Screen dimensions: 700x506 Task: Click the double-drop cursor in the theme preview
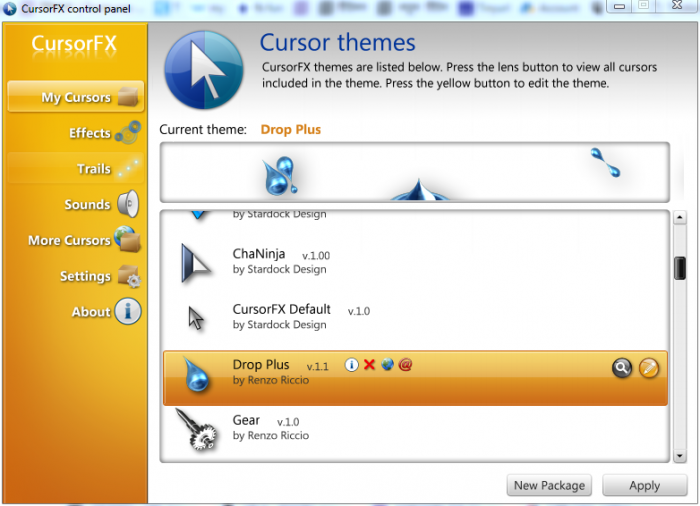(280, 176)
